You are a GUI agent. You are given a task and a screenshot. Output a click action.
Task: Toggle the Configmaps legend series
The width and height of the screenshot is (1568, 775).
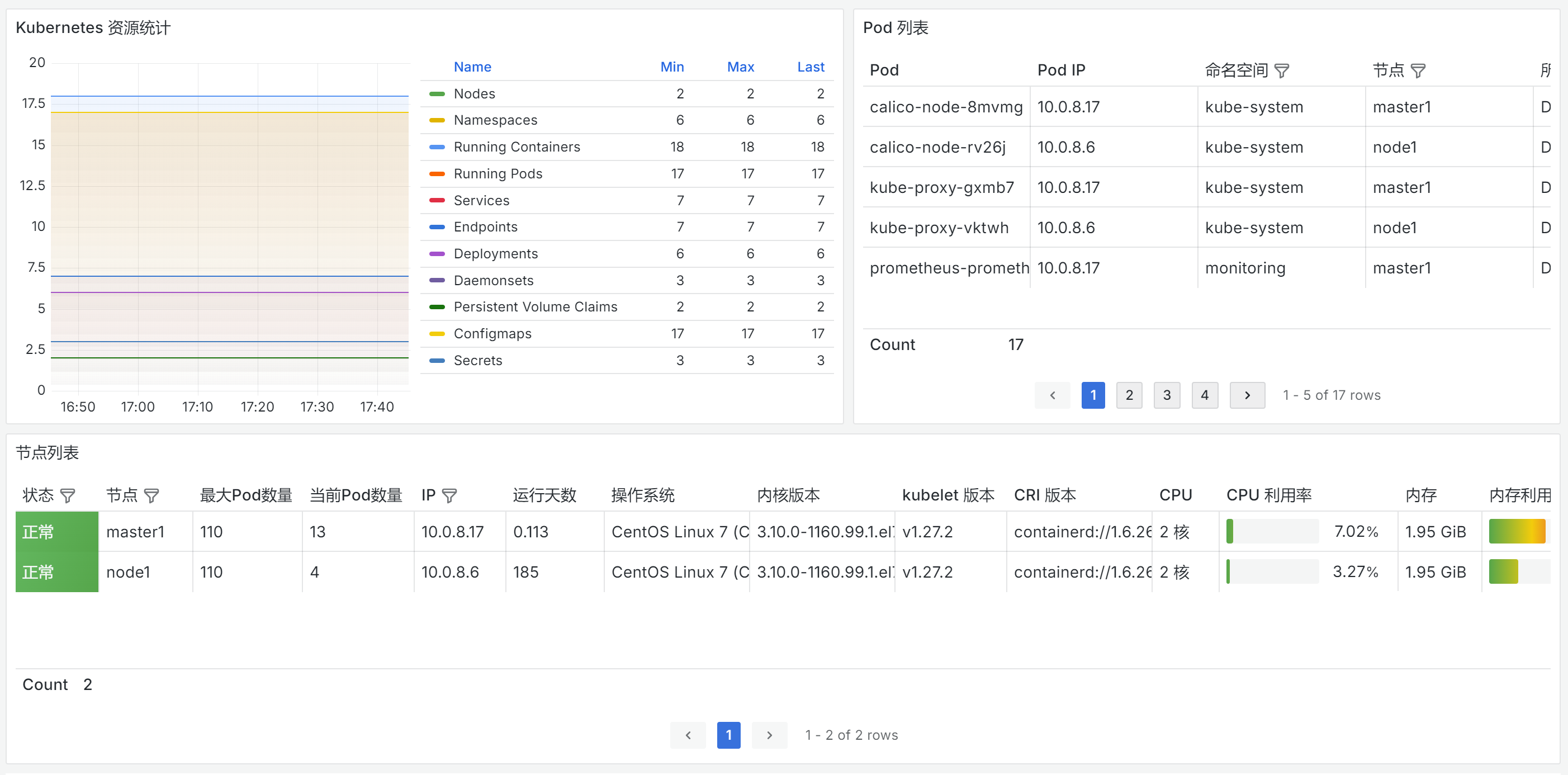pos(492,334)
